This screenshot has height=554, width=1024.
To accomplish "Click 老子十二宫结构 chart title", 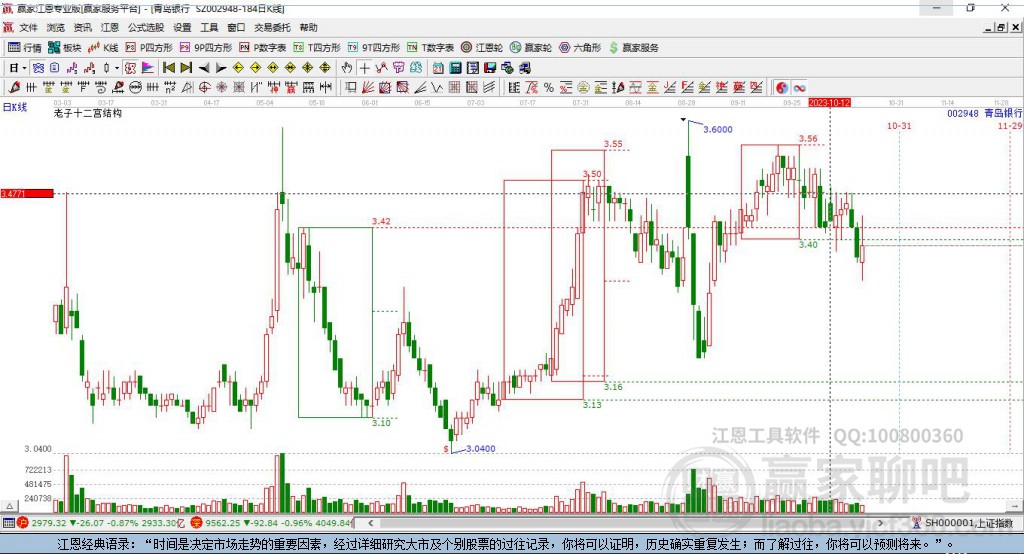I will click(88, 113).
